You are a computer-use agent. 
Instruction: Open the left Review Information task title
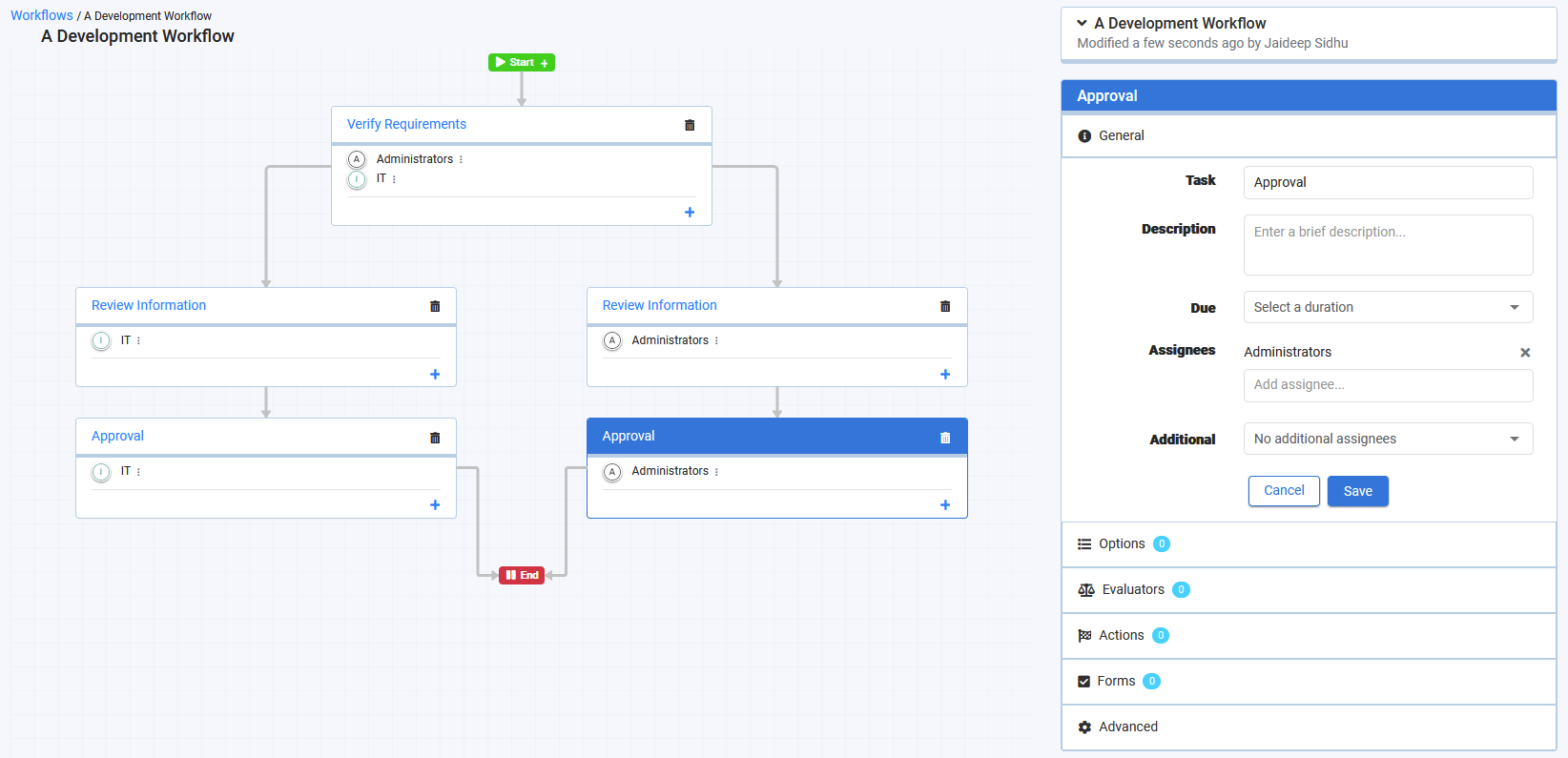149,305
